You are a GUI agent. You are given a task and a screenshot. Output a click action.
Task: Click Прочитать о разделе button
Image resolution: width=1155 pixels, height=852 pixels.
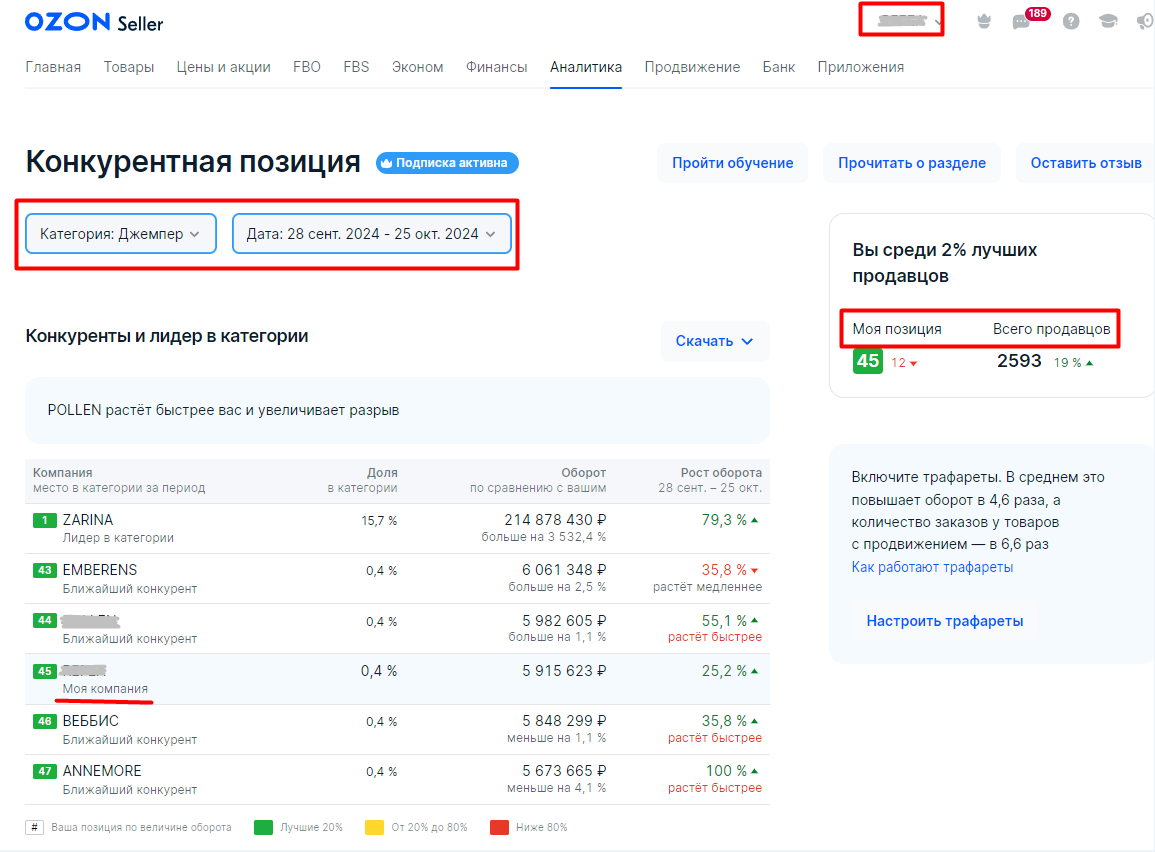click(x=912, y=163)
